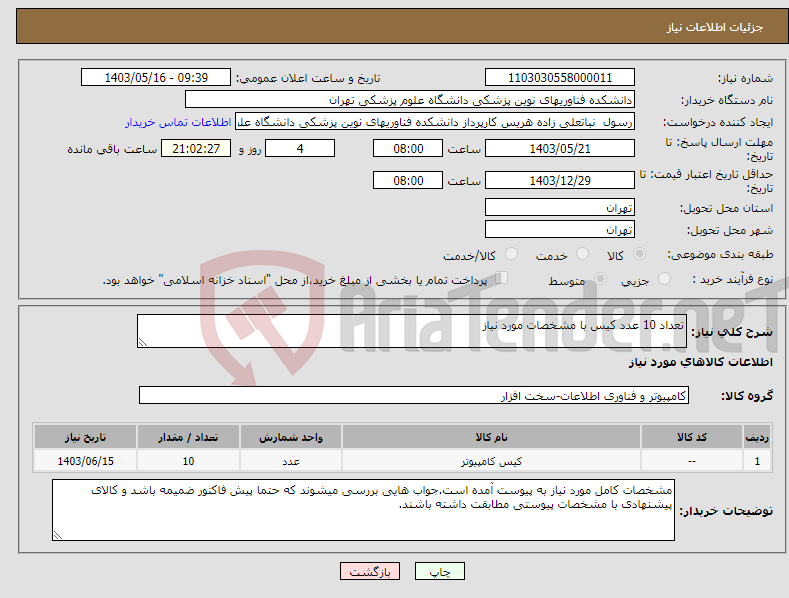This screenshot has width=789, height=598.
Task: Click the resize handle of description textarea
Action: pyautogui.click(x=143, y=342)
